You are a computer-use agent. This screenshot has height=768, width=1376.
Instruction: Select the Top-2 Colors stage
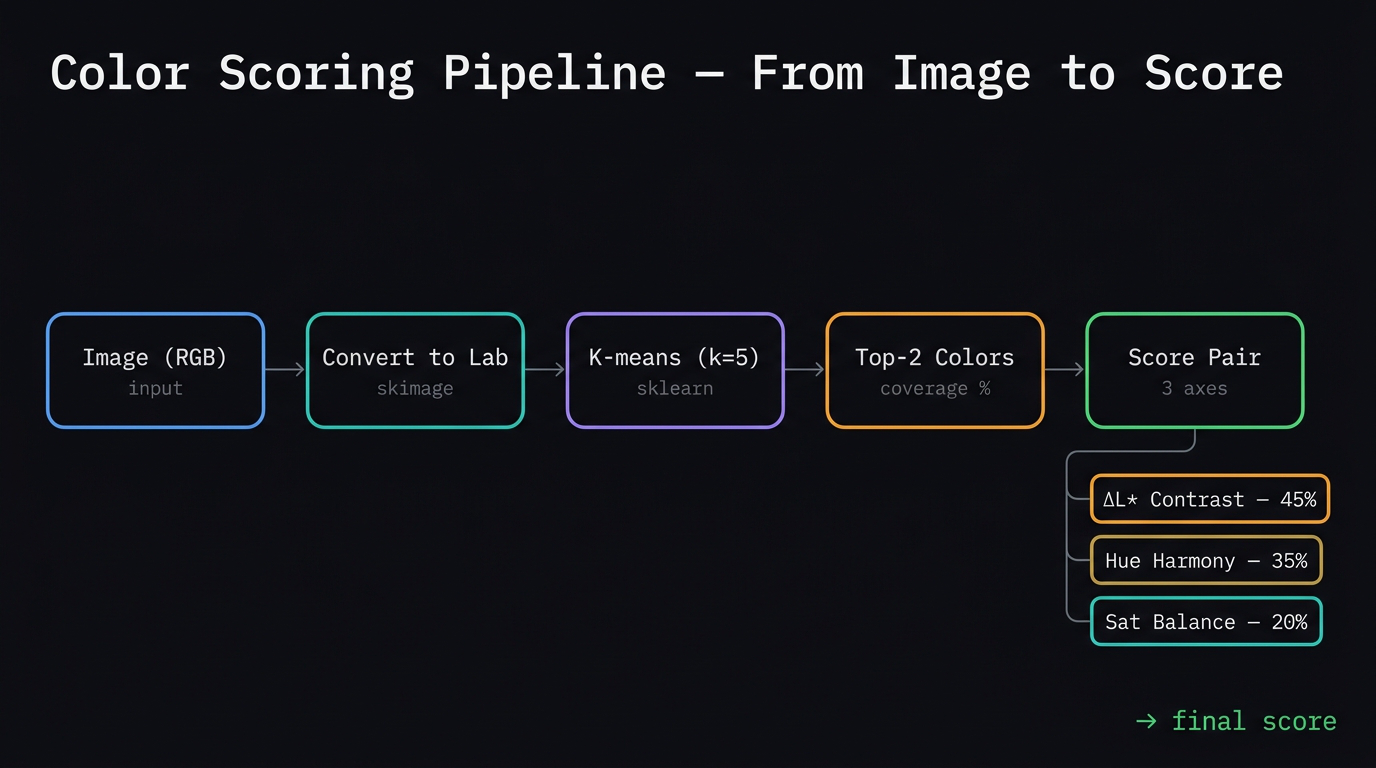[x=934, y=358]
